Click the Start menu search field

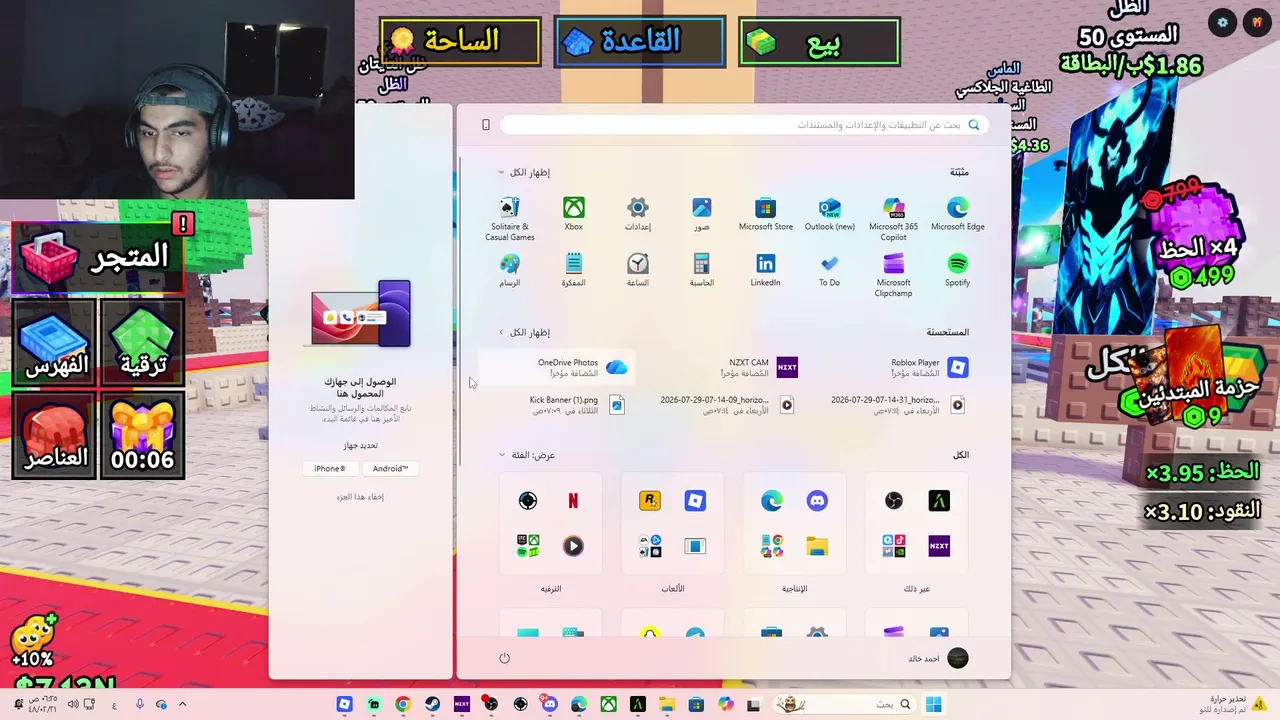[x=743, y=125]
